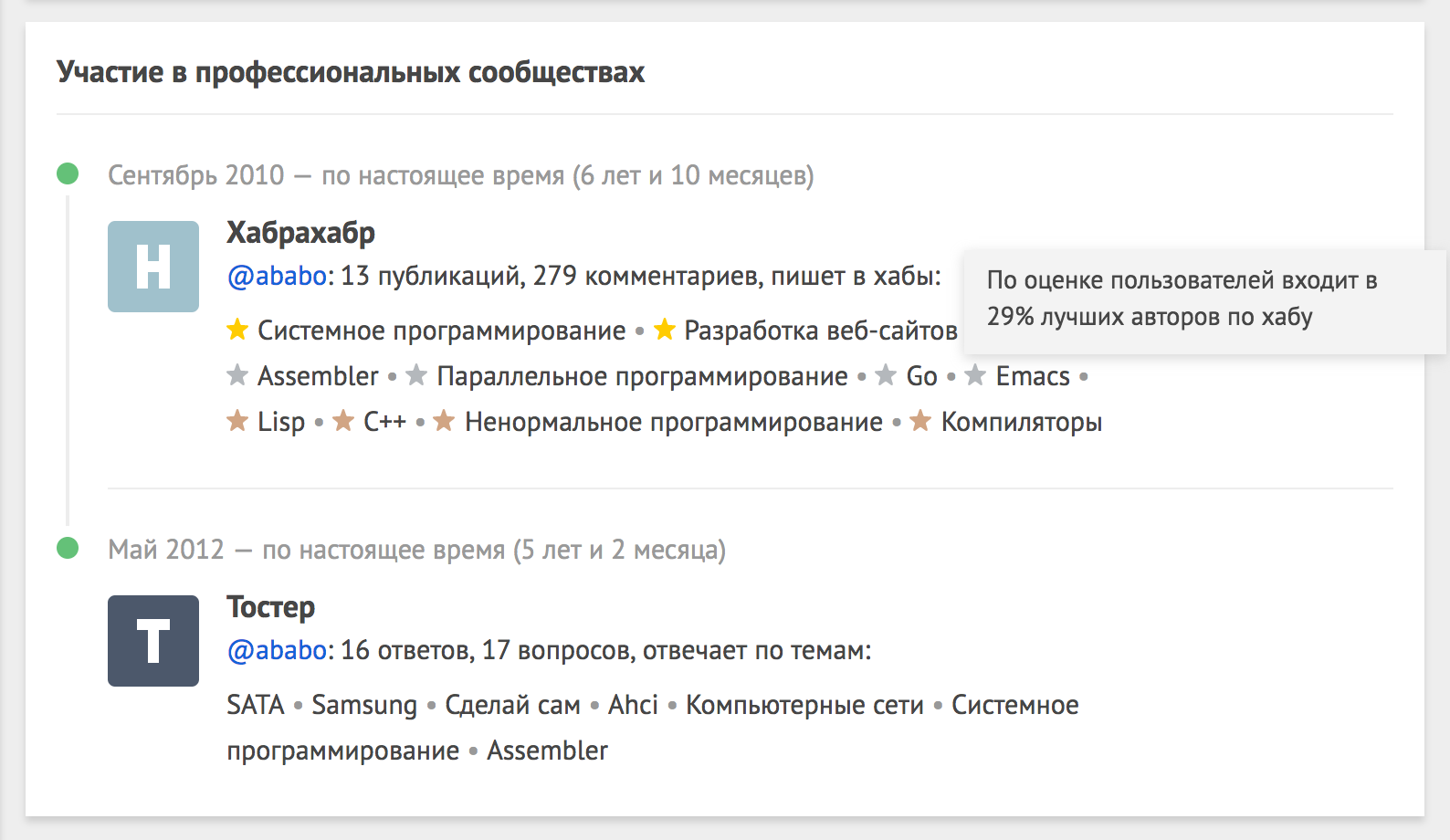Click gray star beside Go hub
Image resolution: width=1450 pixels, height=840 pixels.
point(886,375)
